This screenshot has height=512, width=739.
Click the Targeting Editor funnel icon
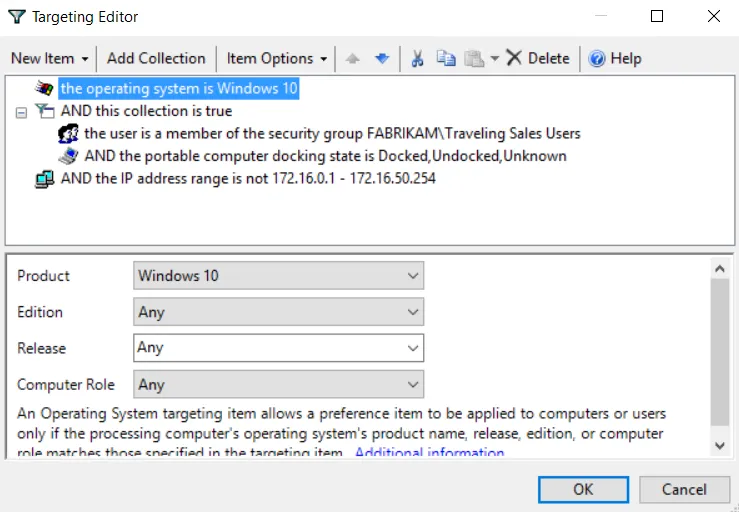(17, 17)
